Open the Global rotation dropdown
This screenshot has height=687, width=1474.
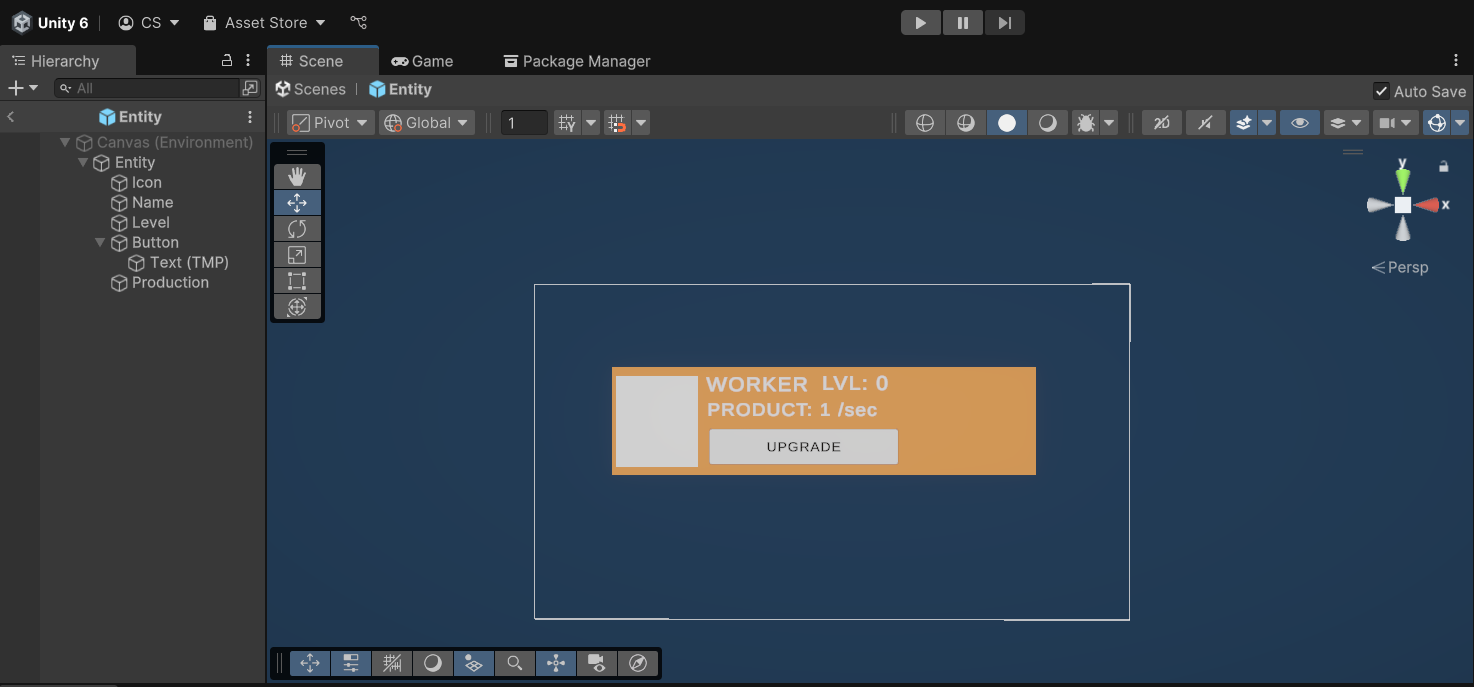(x=427, y=123)
